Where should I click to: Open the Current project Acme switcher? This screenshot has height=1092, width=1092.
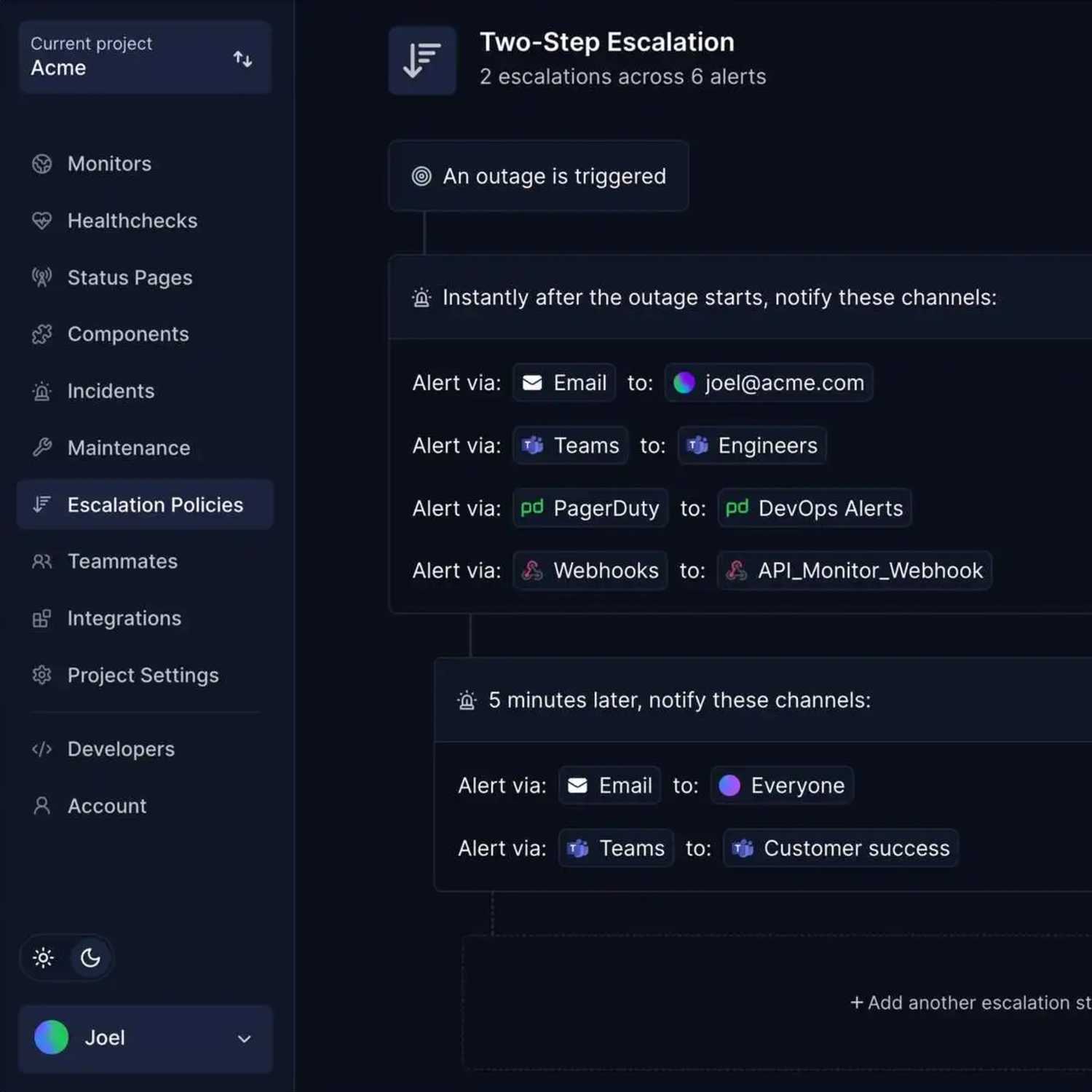(145, 57)
